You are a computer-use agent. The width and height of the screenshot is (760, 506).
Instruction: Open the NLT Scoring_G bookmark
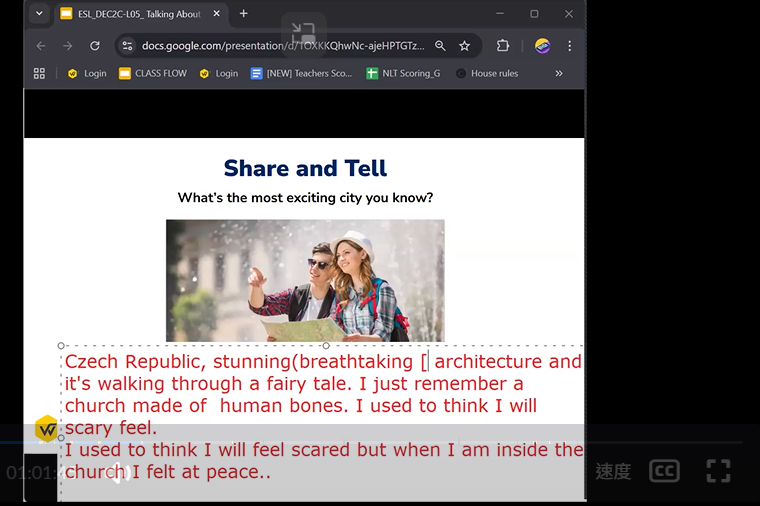[x=403, y=73]
